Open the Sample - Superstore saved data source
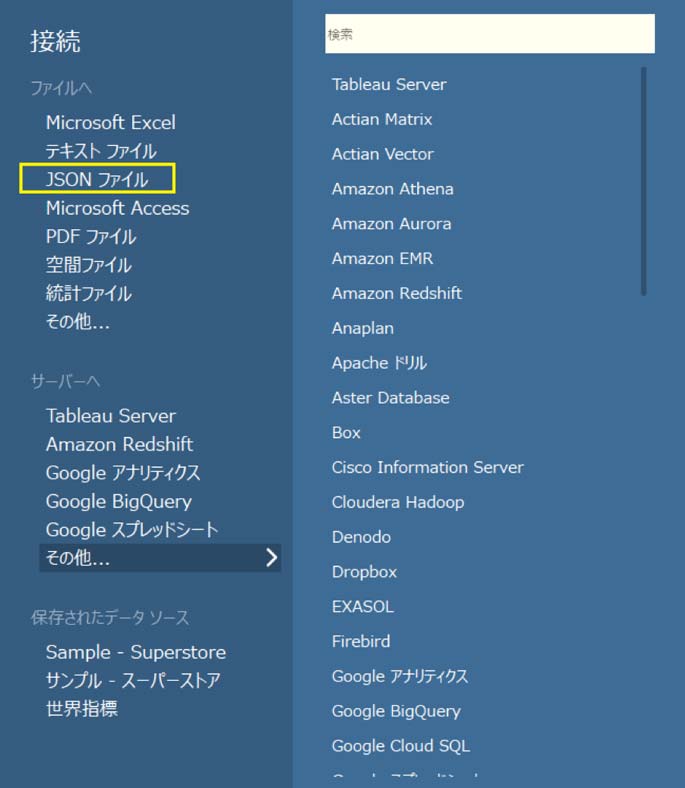Viewport: 685px width, 788px height. point(136,652)
